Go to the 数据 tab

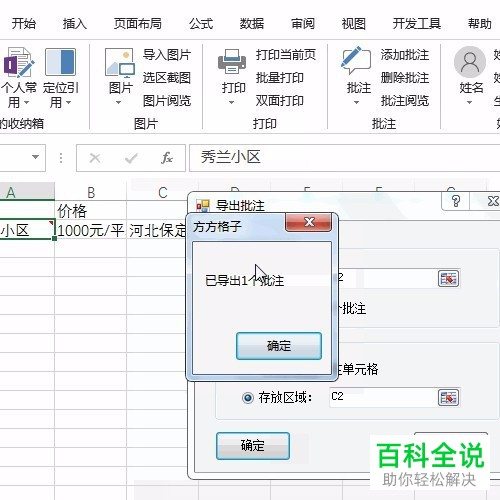(252, 24)
